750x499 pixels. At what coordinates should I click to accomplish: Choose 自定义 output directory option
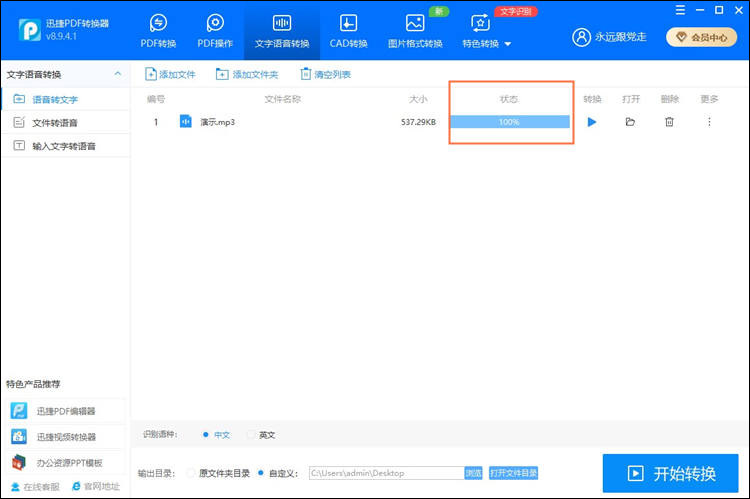[278, 473]
